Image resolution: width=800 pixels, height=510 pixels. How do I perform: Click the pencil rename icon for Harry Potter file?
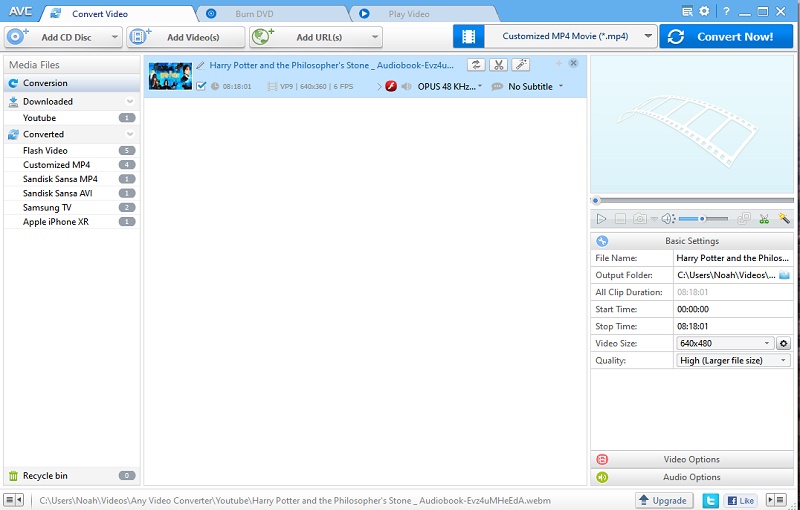coord(201,65)
